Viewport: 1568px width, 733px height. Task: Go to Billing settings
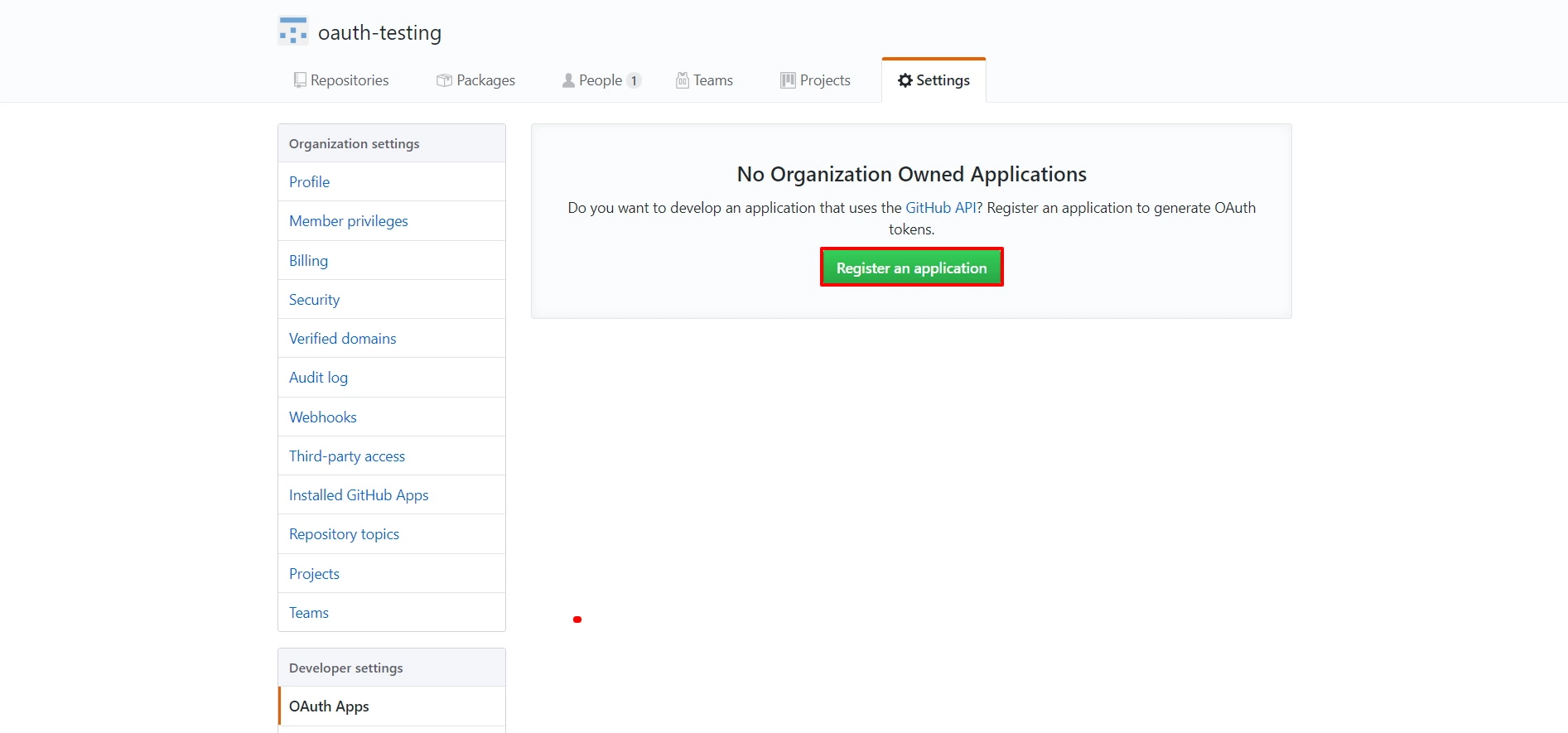click(x=392, y=260)
